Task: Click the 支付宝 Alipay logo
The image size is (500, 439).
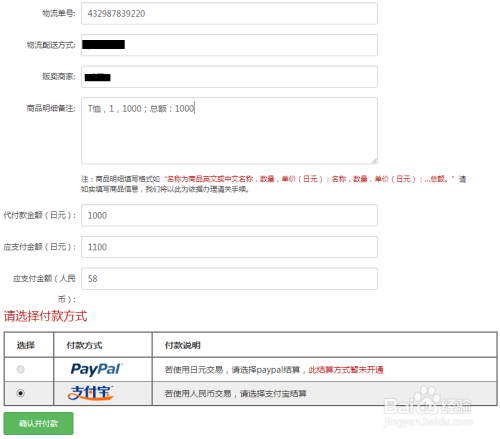Action: [x=91, y=393]
